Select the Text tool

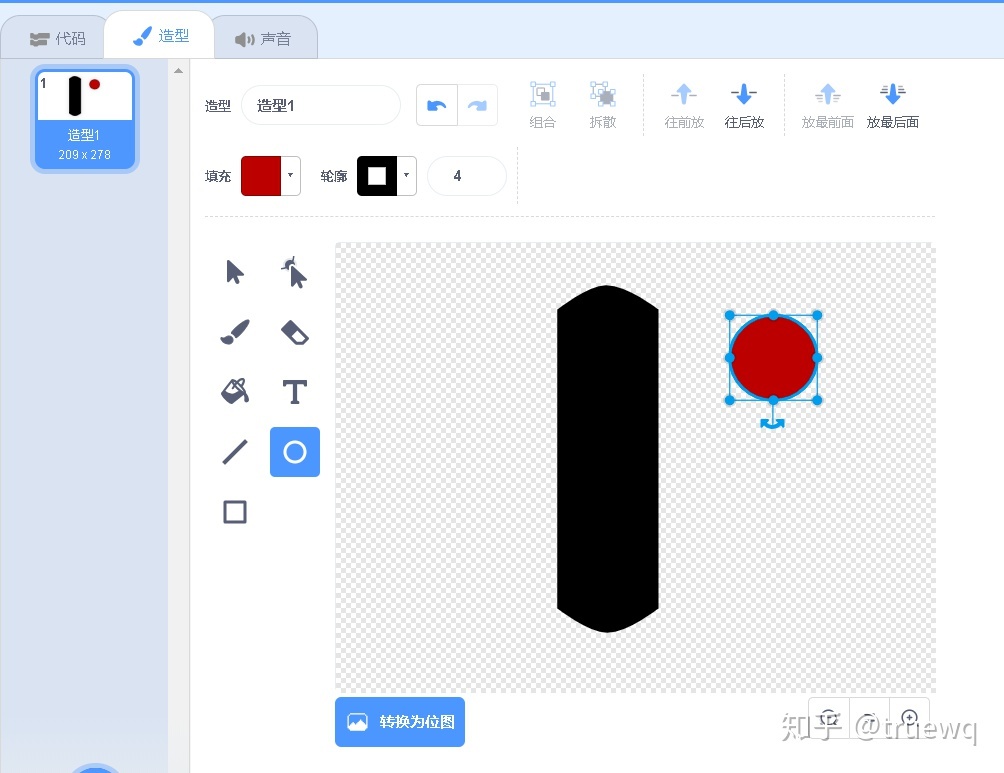click(x=295, y=391)
